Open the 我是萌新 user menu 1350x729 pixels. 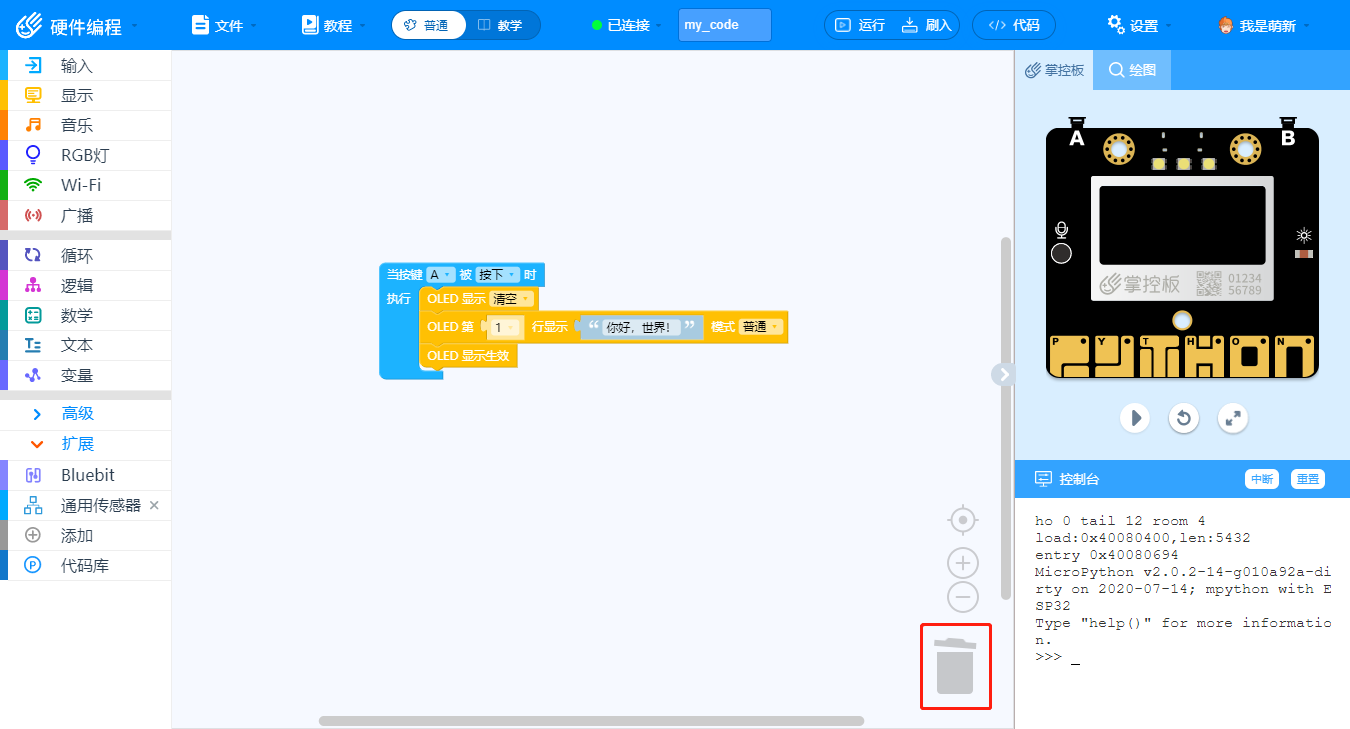point(1264,25)
